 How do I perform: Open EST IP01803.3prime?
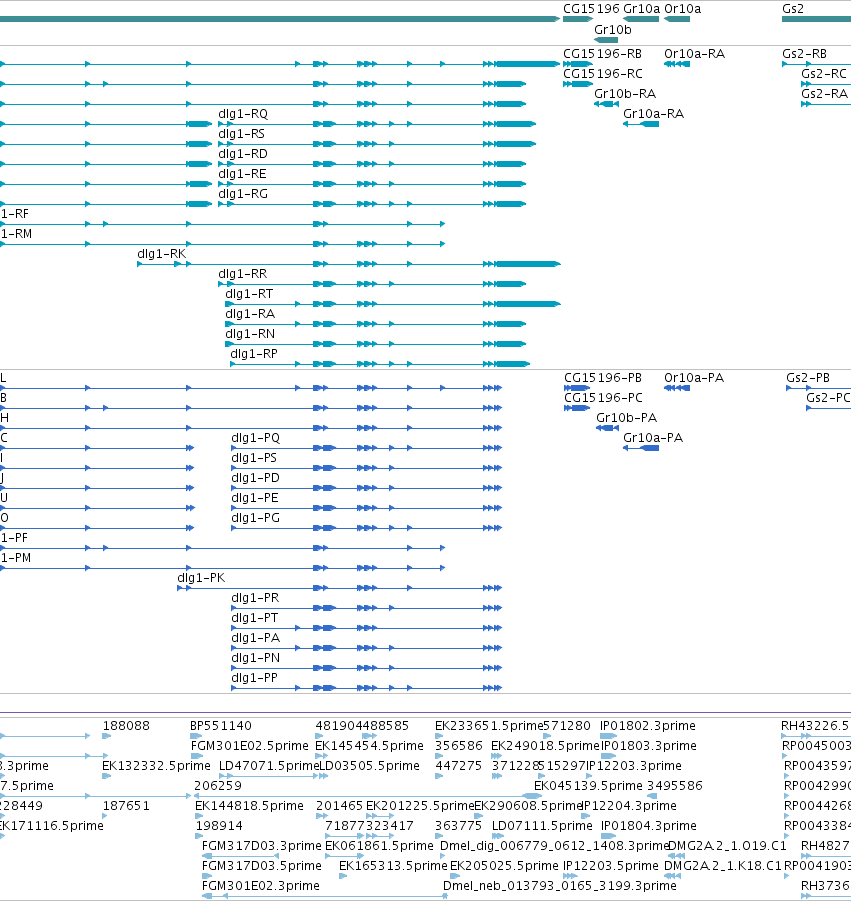pos(649,745)
